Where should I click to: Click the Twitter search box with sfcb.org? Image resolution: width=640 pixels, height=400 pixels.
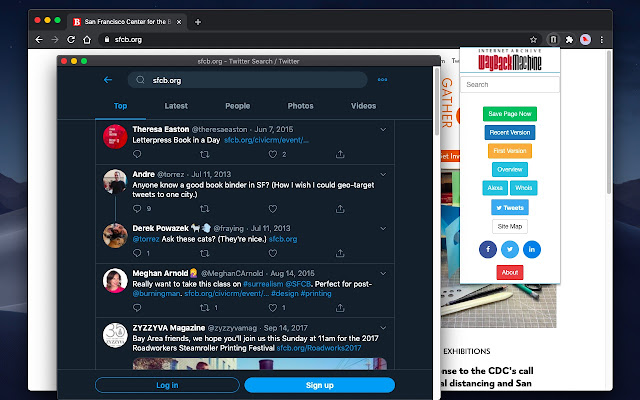pyautogui.click(x=247, y=80)
